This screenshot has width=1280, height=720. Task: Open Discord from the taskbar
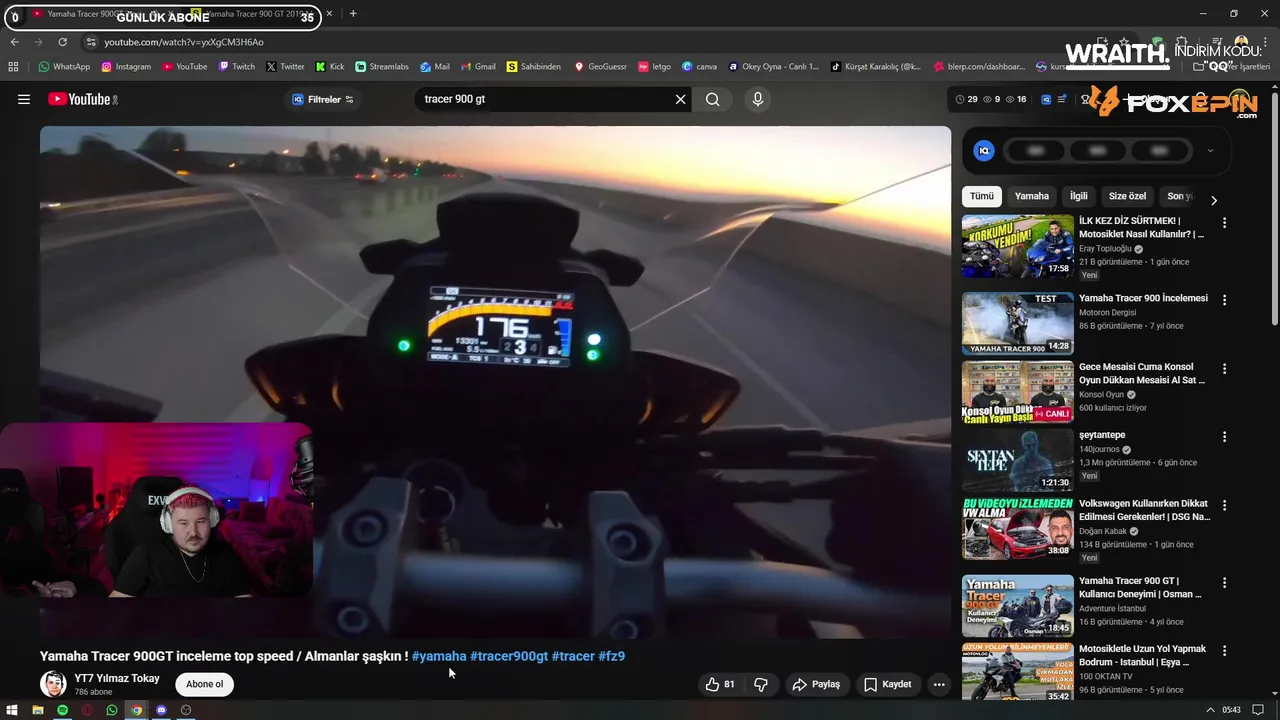[x=161, y=710]
